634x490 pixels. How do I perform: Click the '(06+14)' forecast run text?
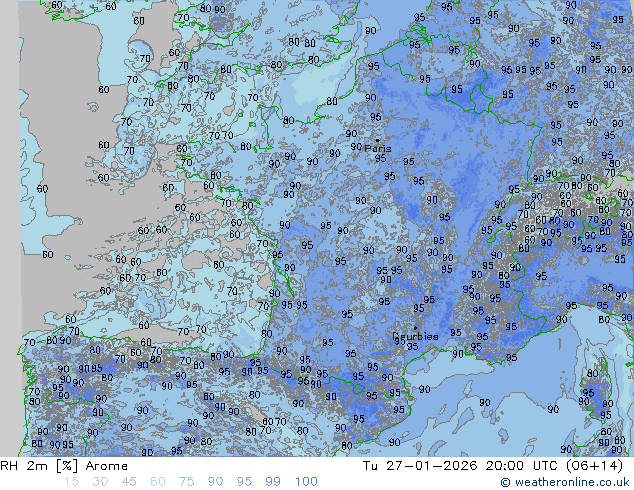594,466
